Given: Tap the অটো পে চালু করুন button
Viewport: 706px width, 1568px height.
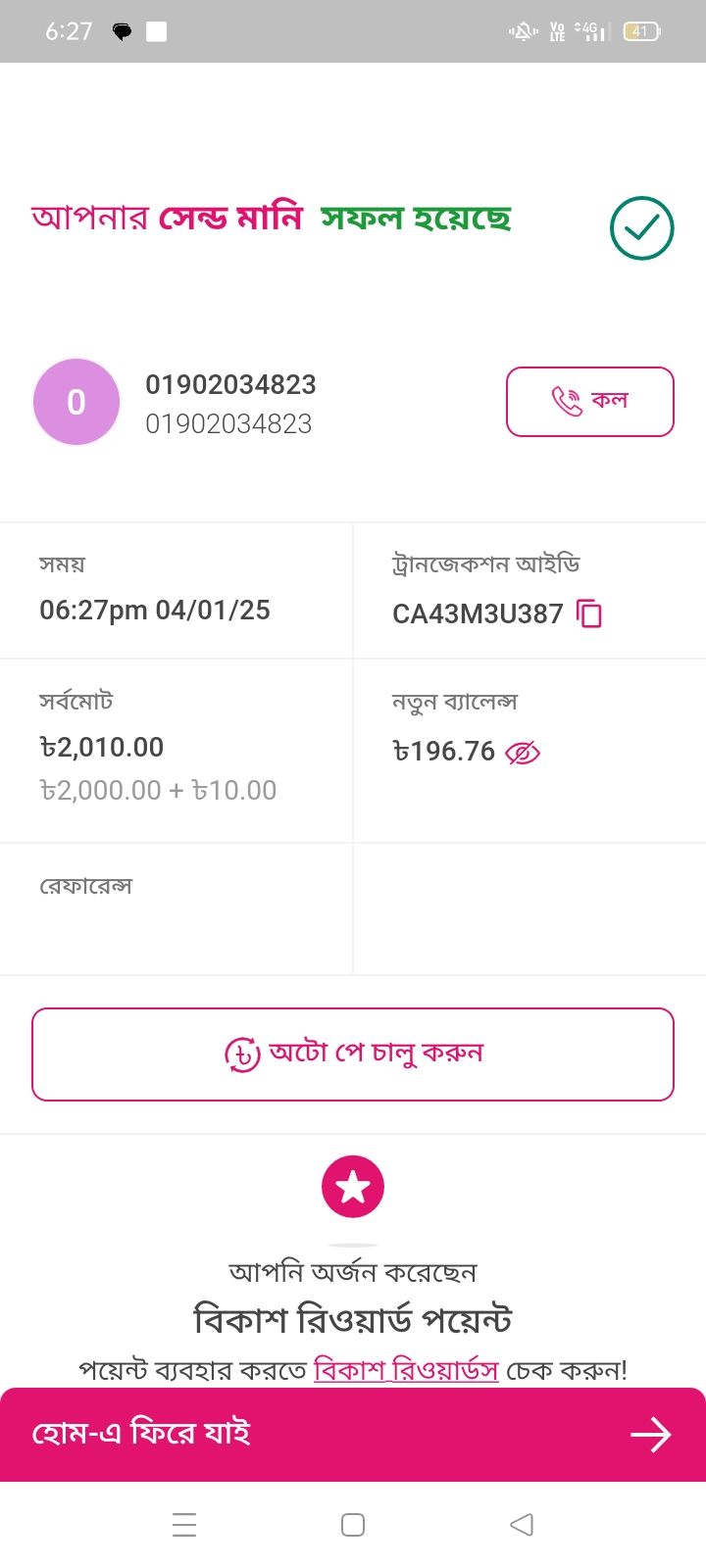Looking at the screenshot, I should click(x=353, y=1054).
